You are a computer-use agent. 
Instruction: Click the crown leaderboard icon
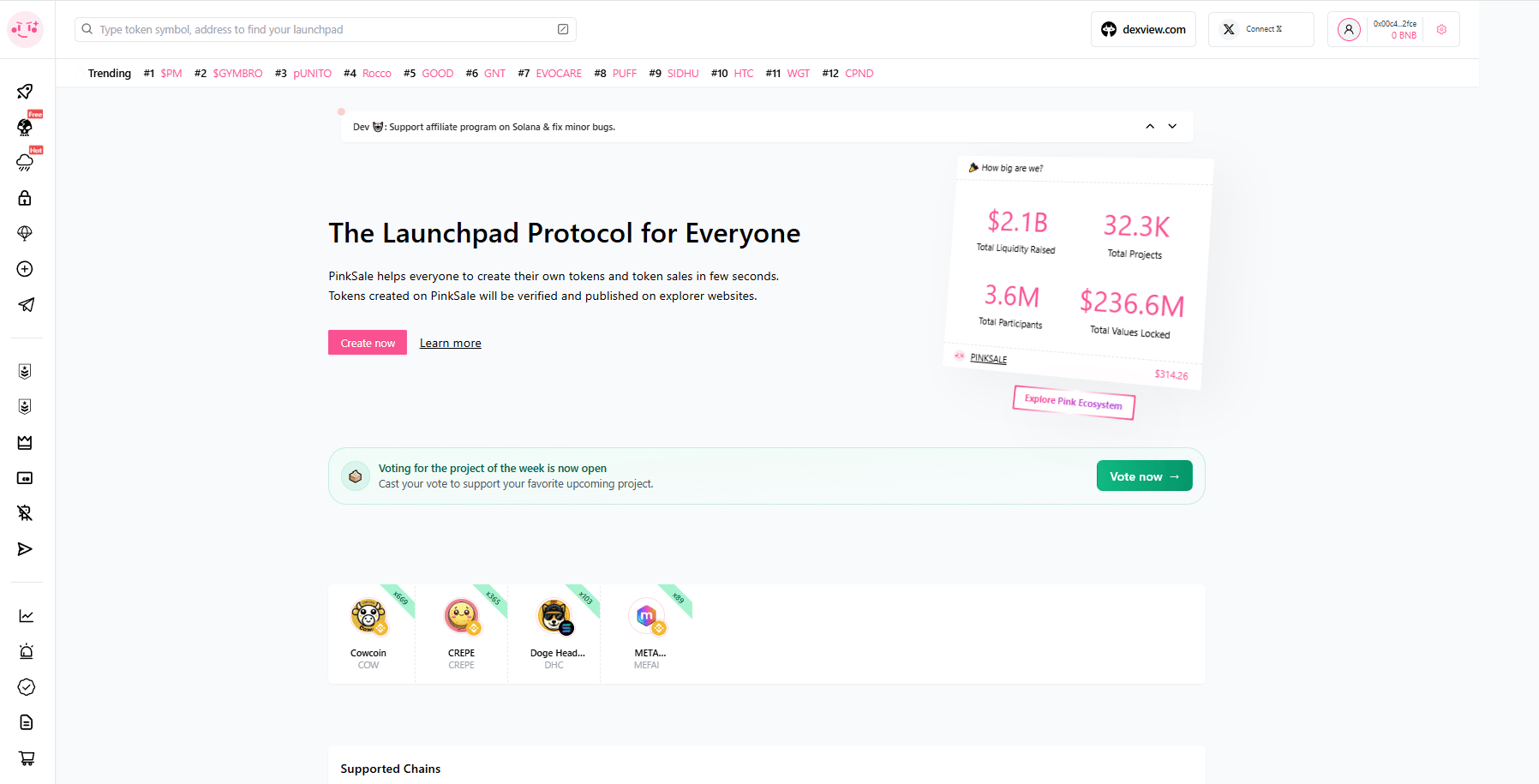26,442
